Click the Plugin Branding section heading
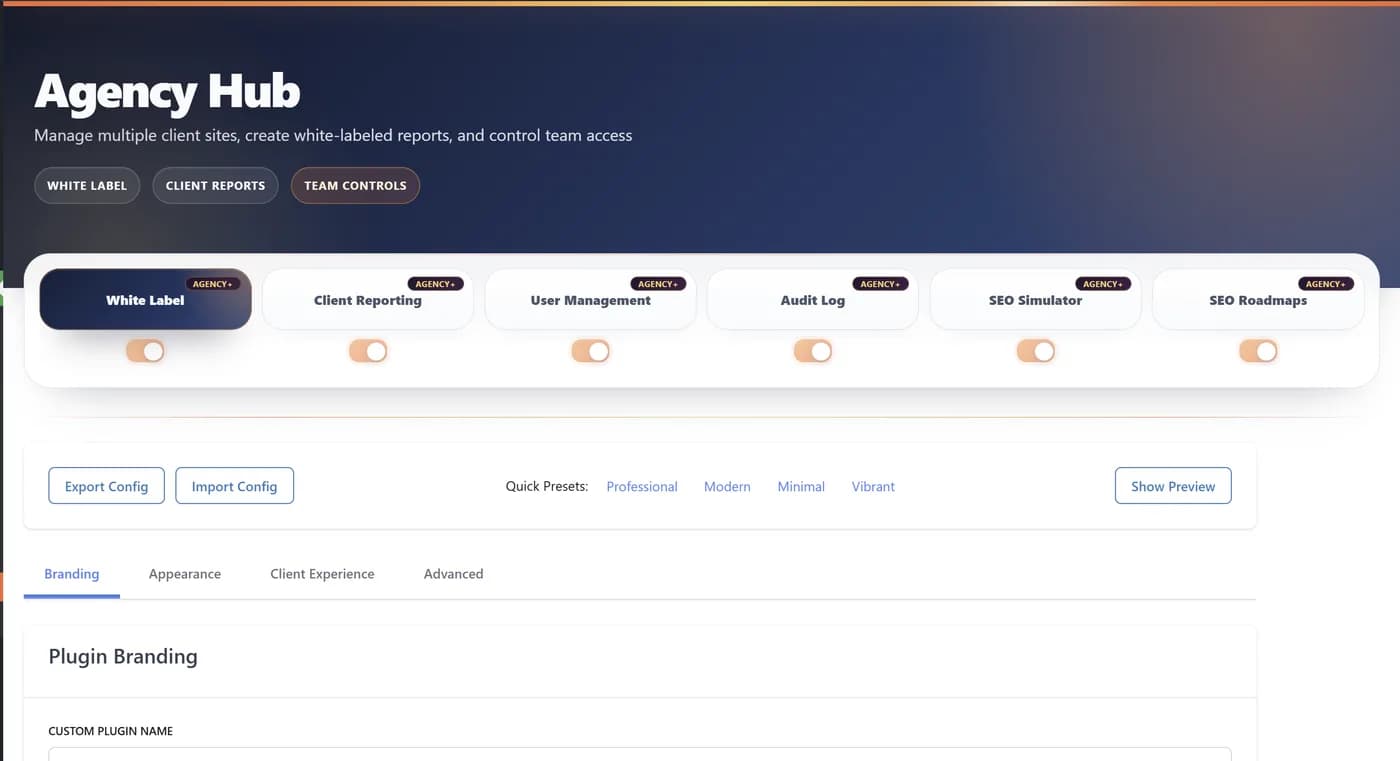The image size is (1400, 761). [x=123, y=657]
